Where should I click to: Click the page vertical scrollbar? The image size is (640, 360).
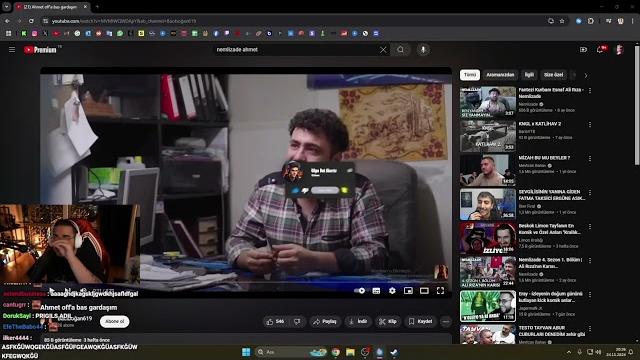pos(637,106)
